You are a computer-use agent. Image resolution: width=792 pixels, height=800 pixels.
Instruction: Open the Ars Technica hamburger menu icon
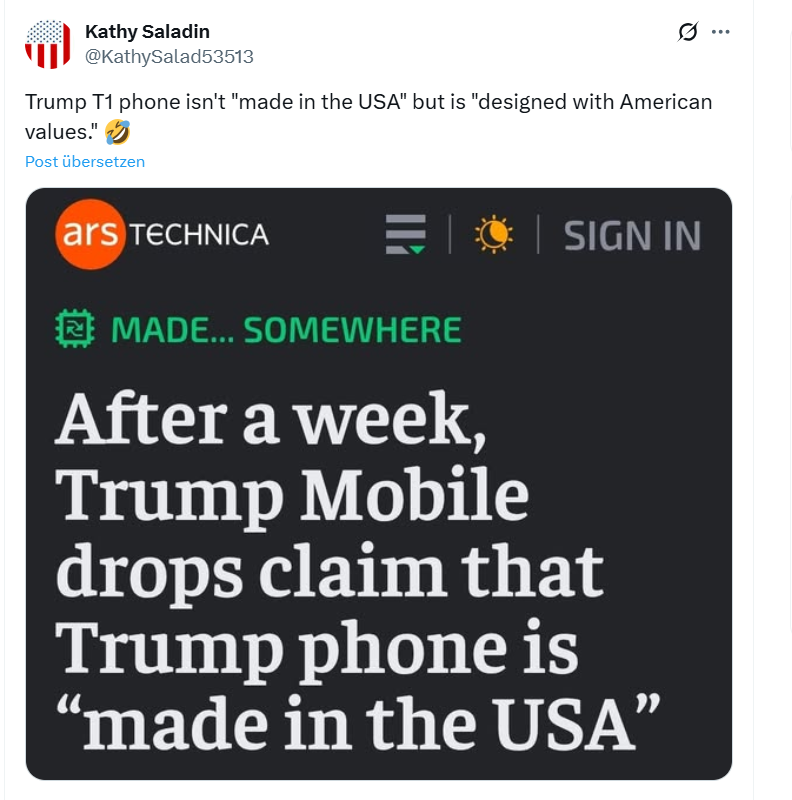coord(406,235)
